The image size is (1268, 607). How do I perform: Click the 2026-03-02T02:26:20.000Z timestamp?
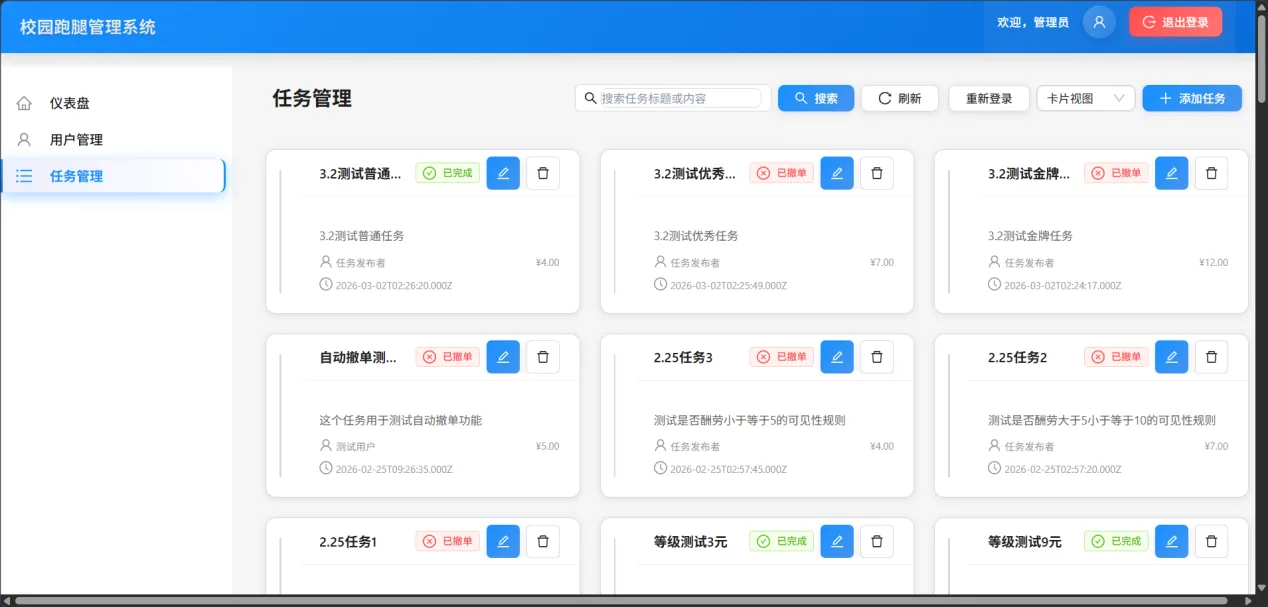tap(394, 286)
